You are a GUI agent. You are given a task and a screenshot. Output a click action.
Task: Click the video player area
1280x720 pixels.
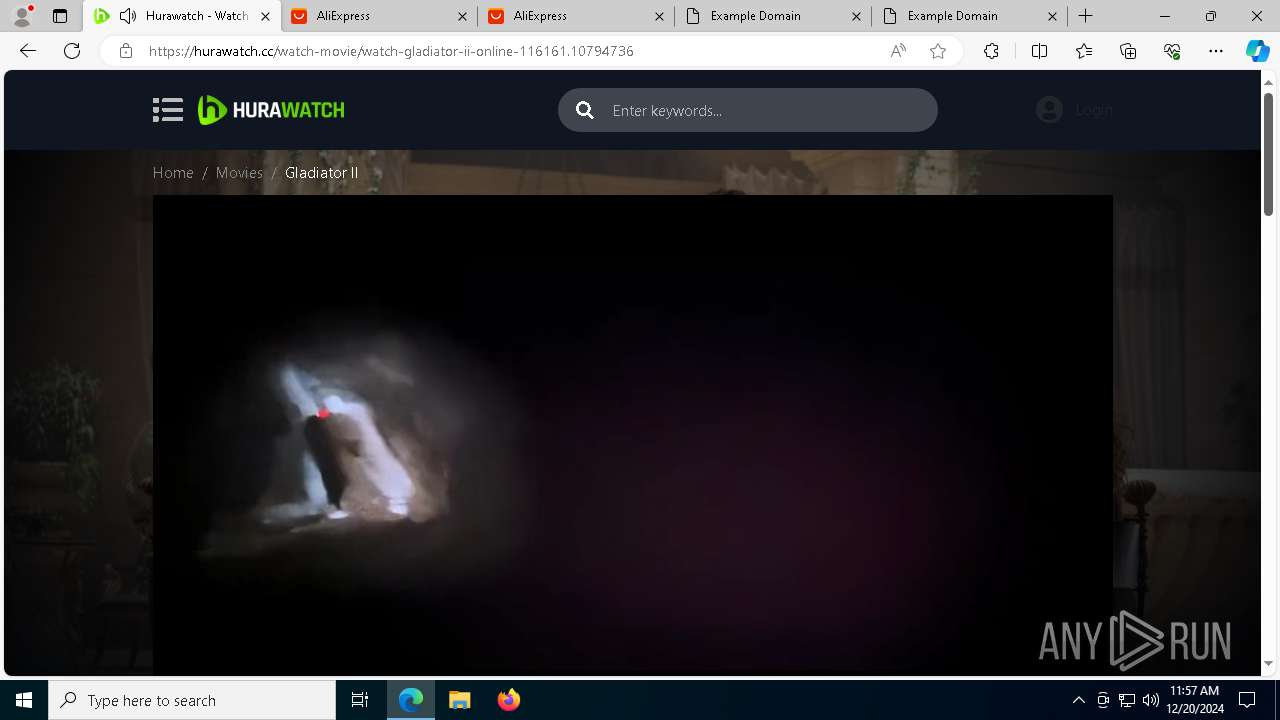[x=632, y=435]
